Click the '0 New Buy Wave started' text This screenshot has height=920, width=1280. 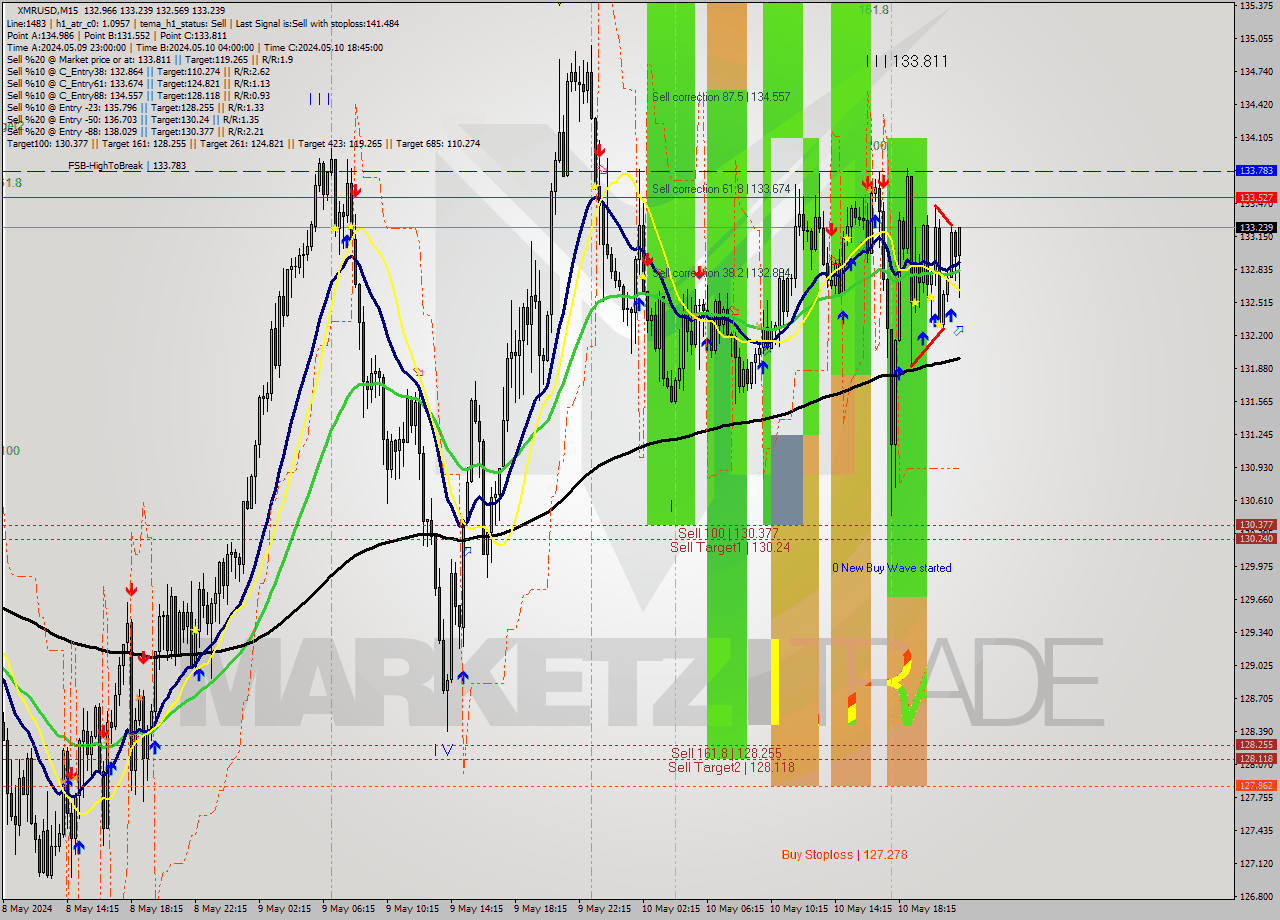pos(892,568)
